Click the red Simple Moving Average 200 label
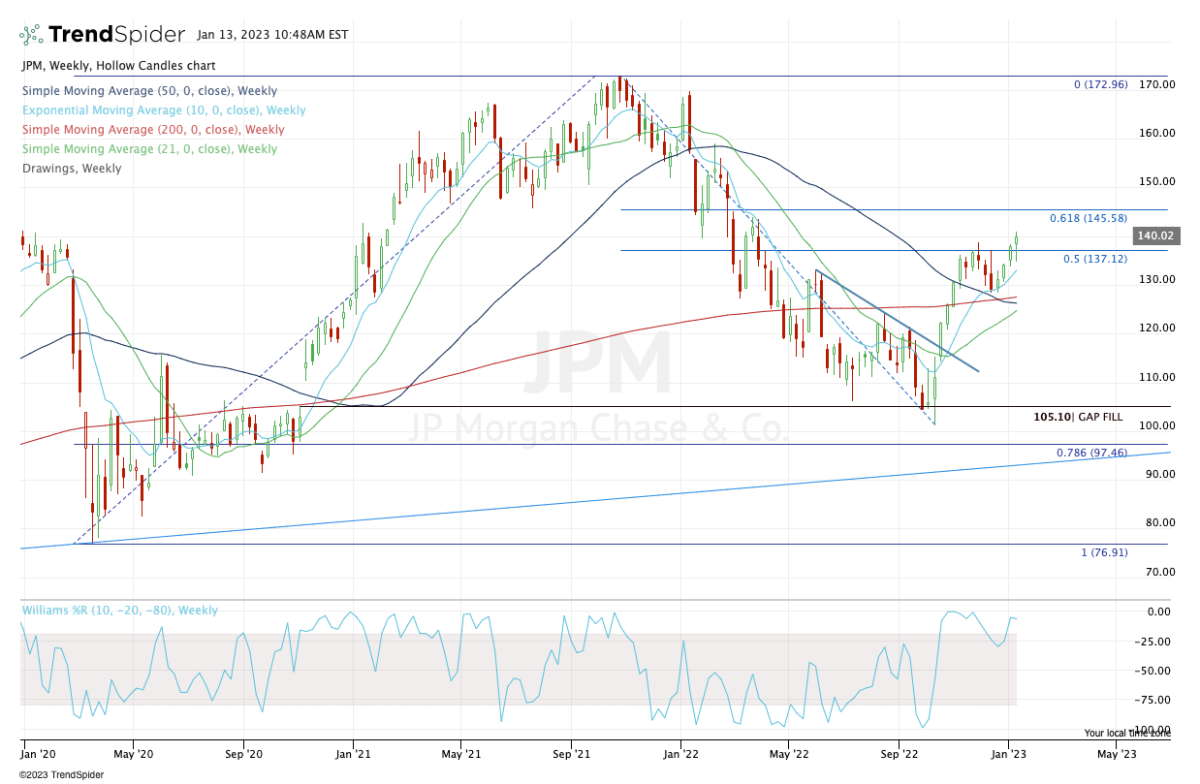 pos(152,130)
